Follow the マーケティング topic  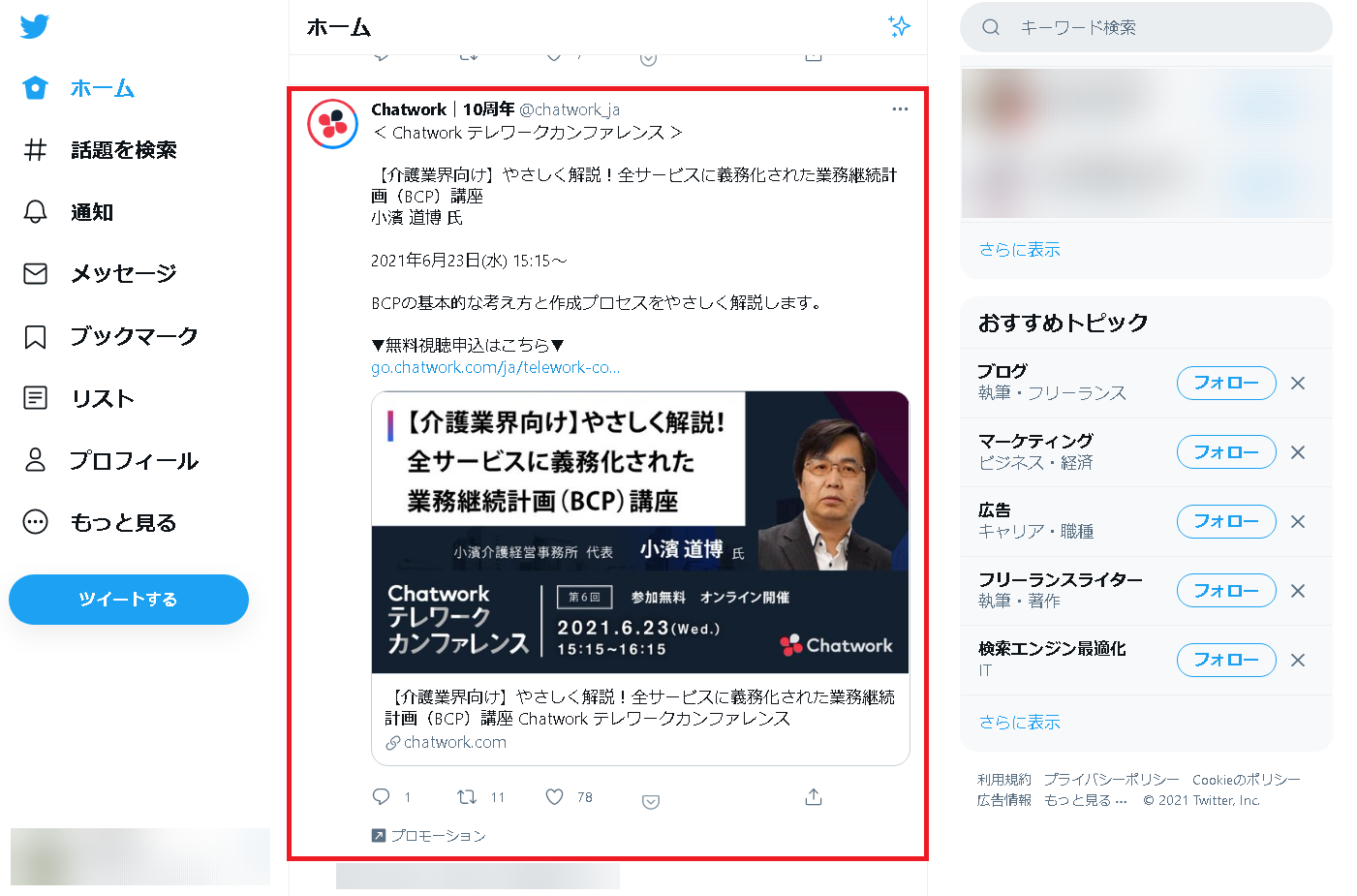(x=1226, y=452)
